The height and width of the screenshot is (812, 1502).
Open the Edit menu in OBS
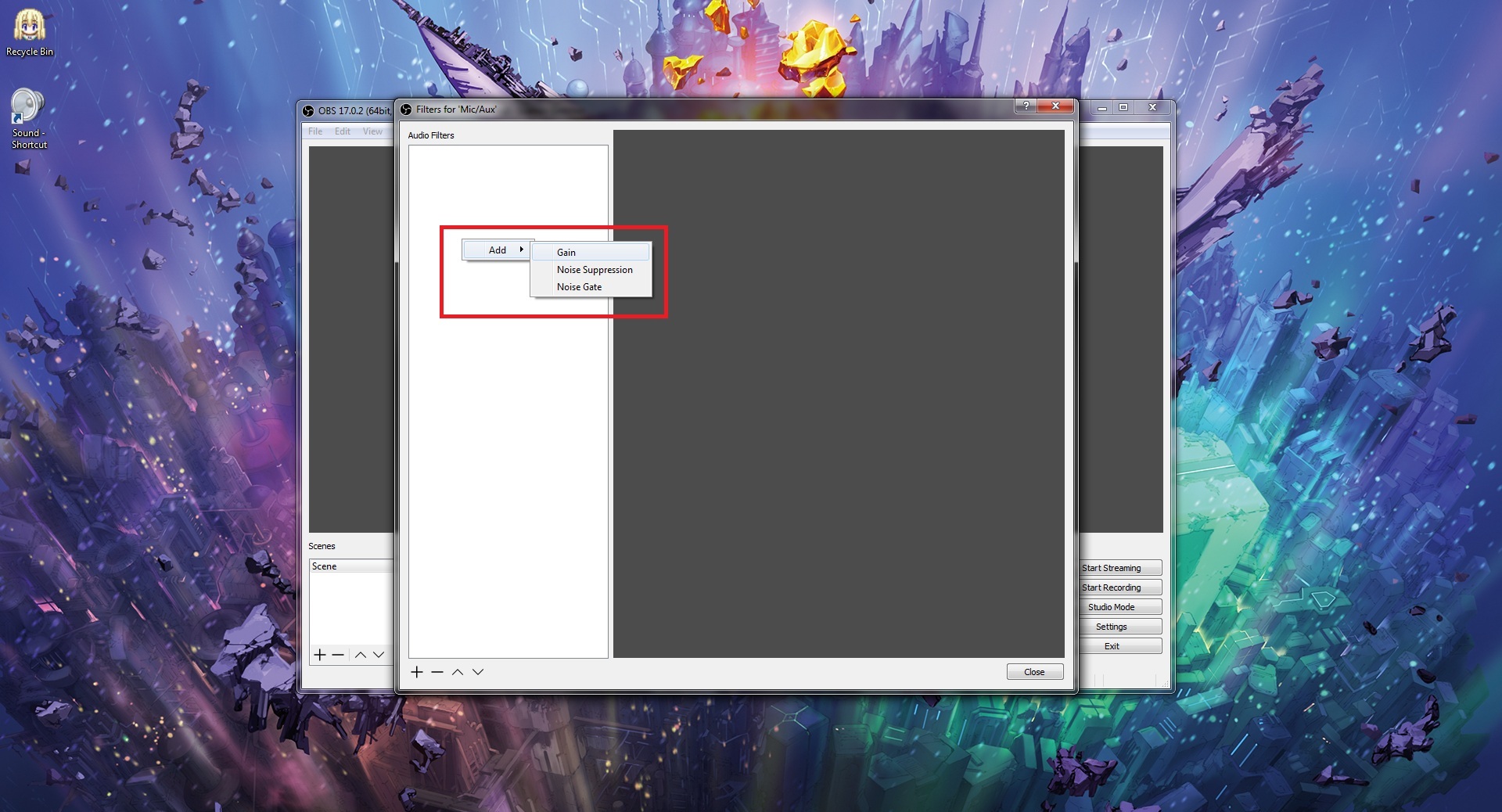point(343,131)
